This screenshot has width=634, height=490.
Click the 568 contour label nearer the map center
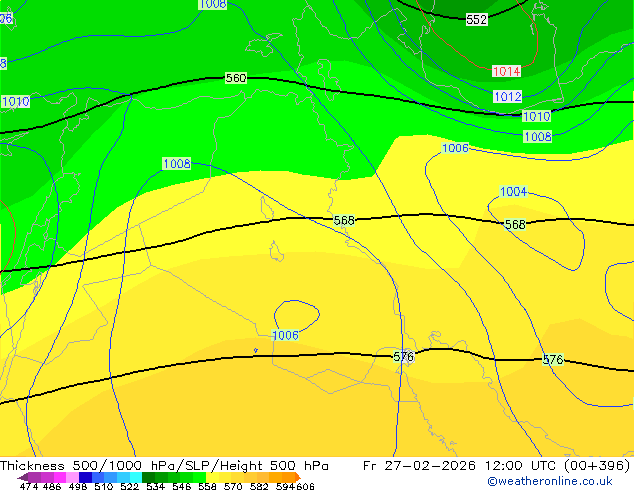(x=344, y=220)
